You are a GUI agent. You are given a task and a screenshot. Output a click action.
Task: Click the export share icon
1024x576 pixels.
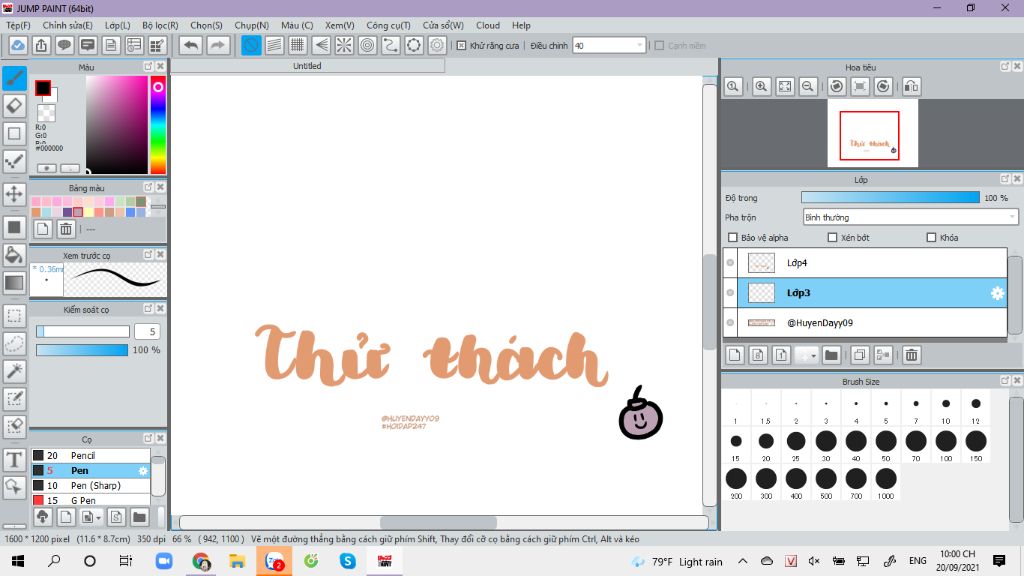point(41,46)
